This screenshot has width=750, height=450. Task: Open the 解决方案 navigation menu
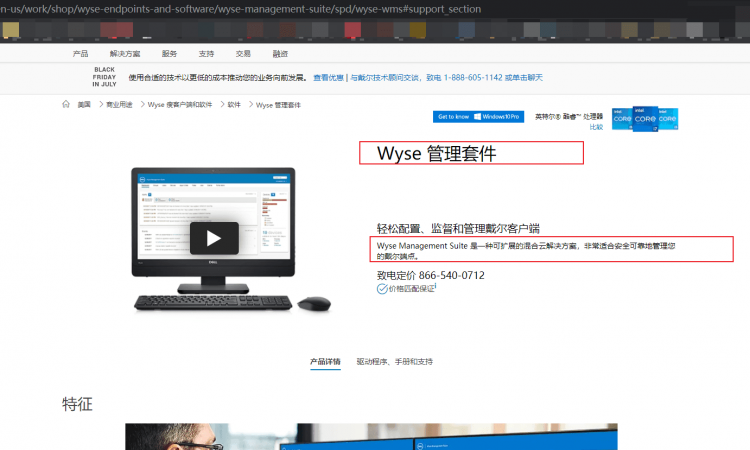(x=125, y=54)
